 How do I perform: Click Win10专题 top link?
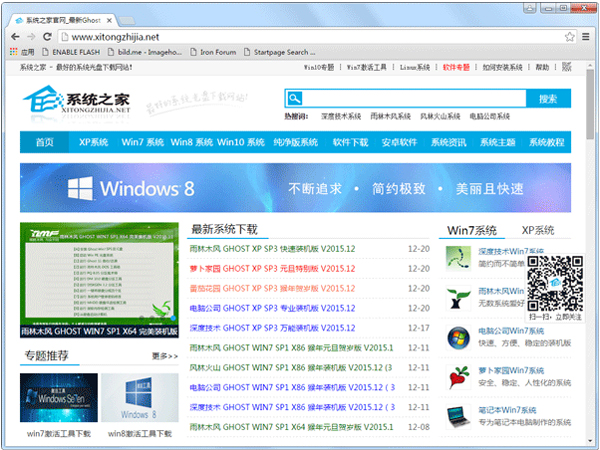click(x=319, y=67)
